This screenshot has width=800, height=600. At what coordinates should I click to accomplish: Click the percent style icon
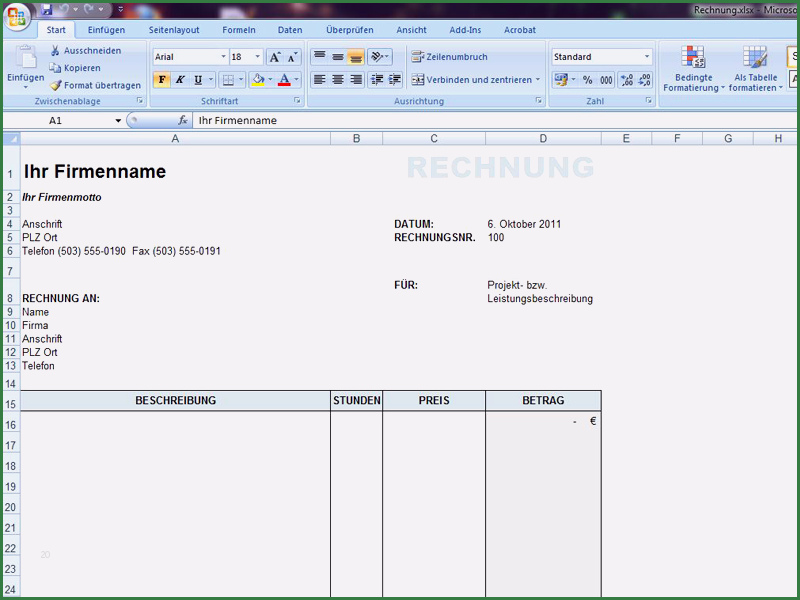point(587,80)
